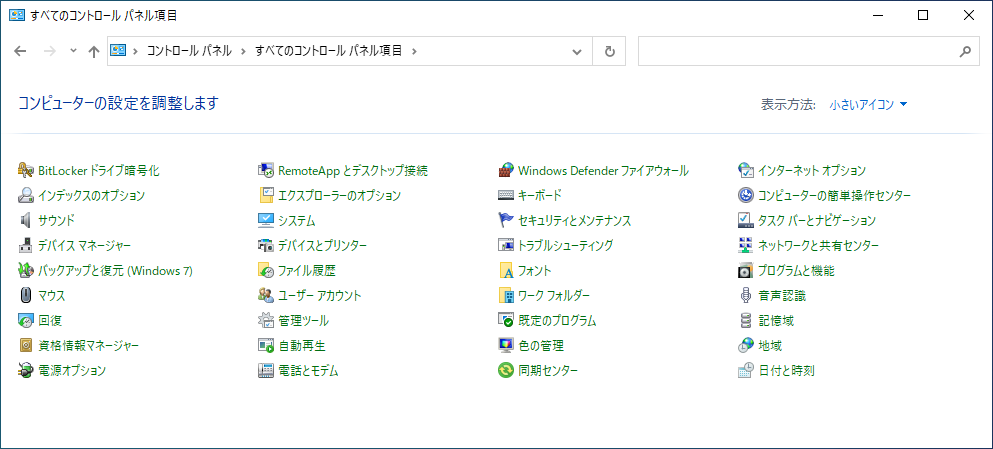This screenshot has width=993, height=449.
Task: Open the フォント icon
Action: [x=506, y=271]
